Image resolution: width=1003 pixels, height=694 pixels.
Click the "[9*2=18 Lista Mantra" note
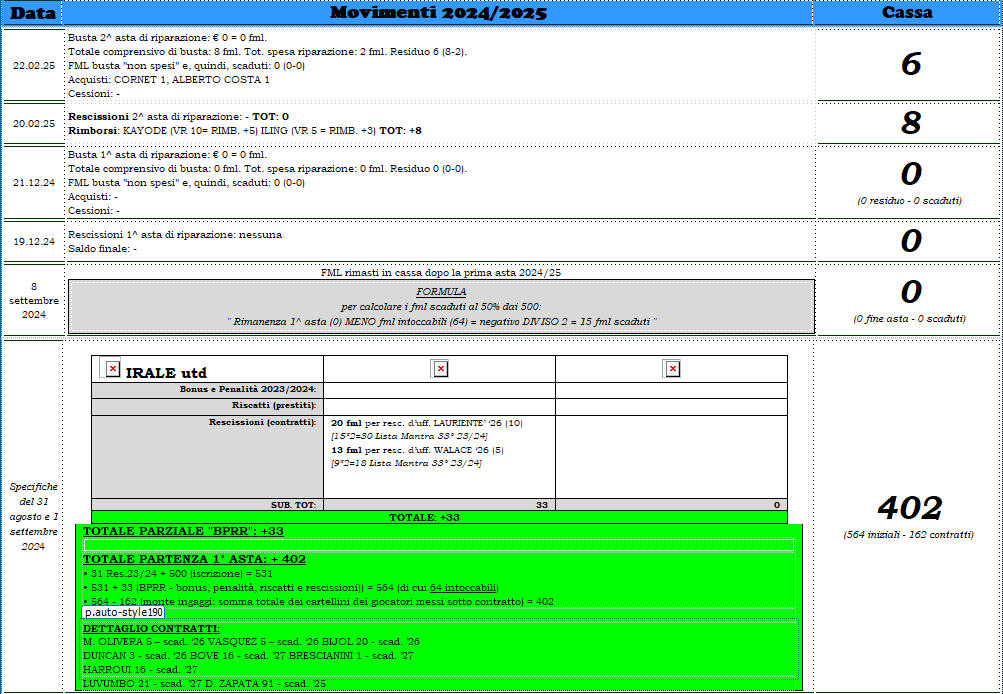406,463
